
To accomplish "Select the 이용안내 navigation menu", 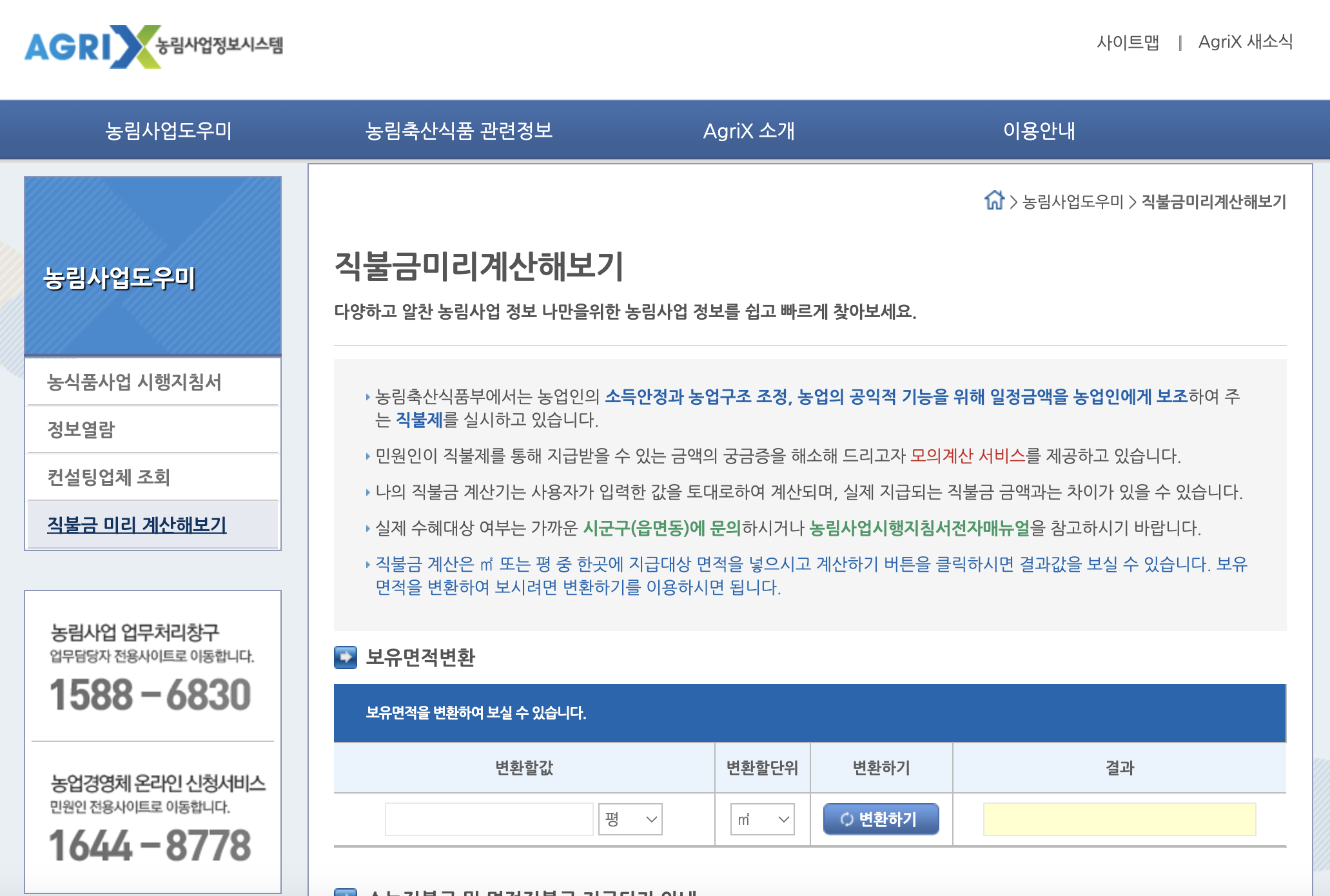I will [x=1039, y=130].
